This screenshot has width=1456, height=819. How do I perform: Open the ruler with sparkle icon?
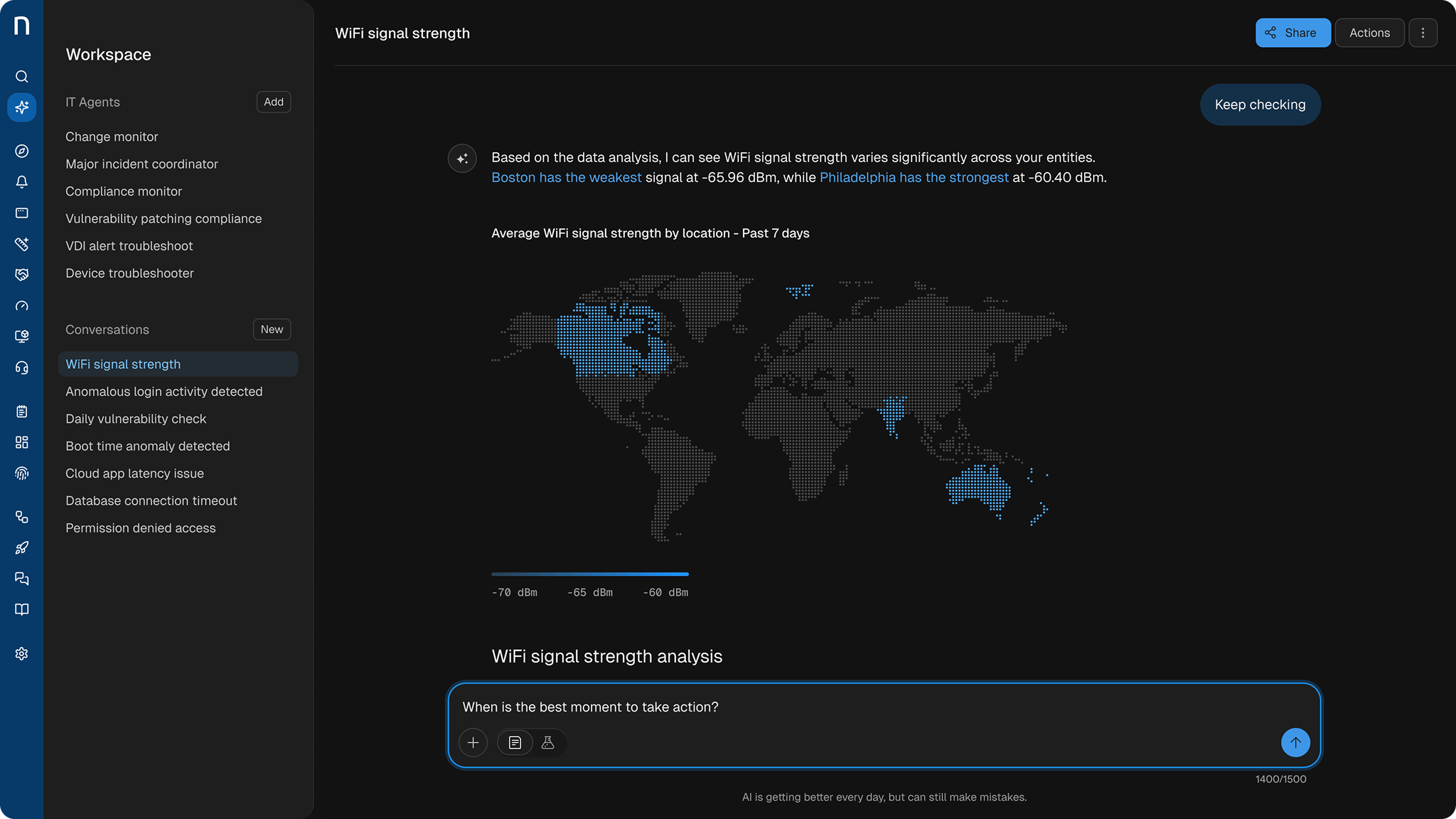[22, 244]
